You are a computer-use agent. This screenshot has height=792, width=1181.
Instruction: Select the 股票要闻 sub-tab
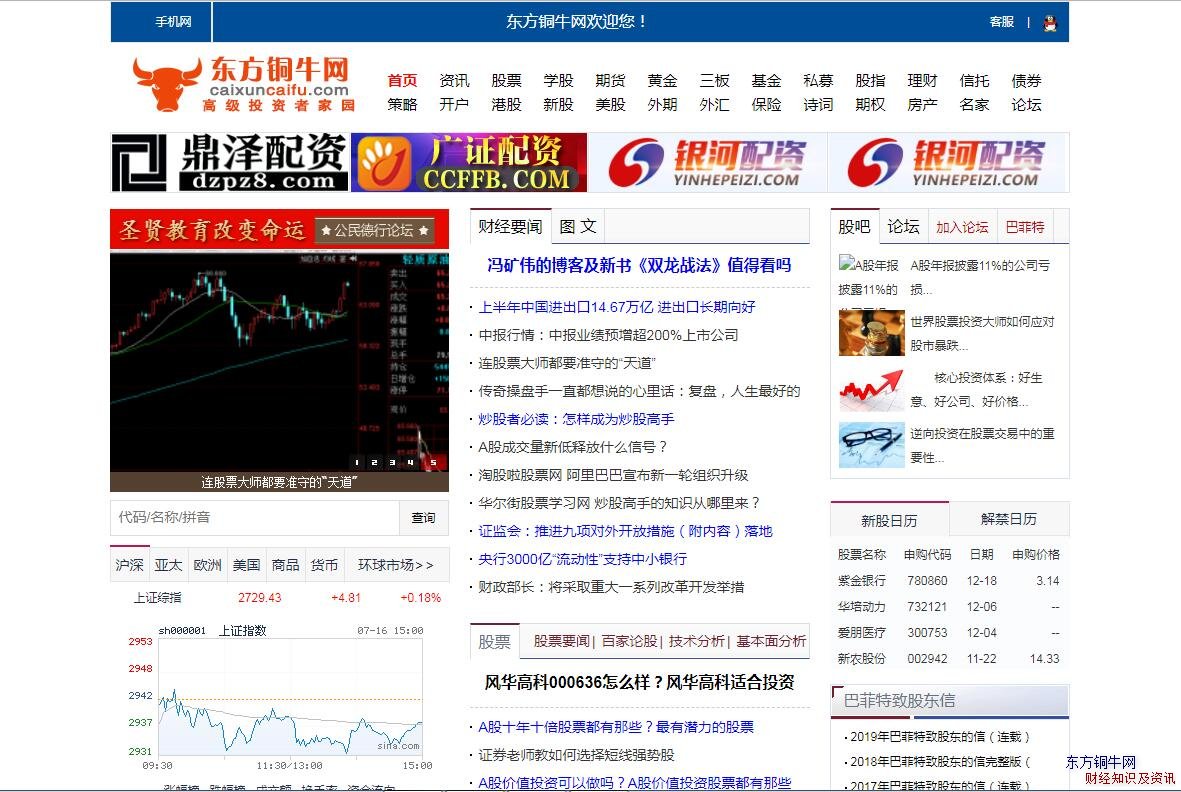pos(561,641)
